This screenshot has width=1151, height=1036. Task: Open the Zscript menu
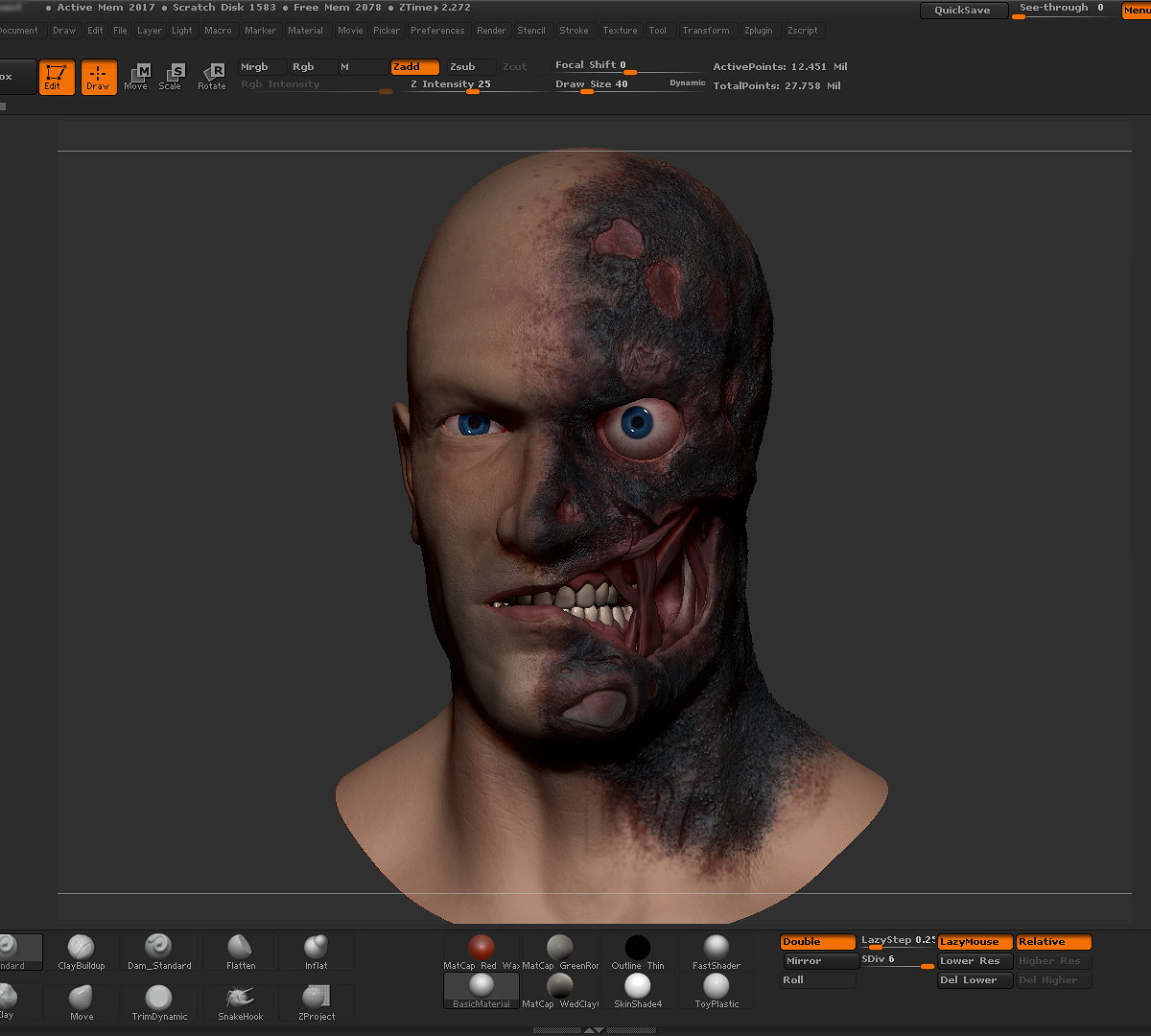point(803,31)
